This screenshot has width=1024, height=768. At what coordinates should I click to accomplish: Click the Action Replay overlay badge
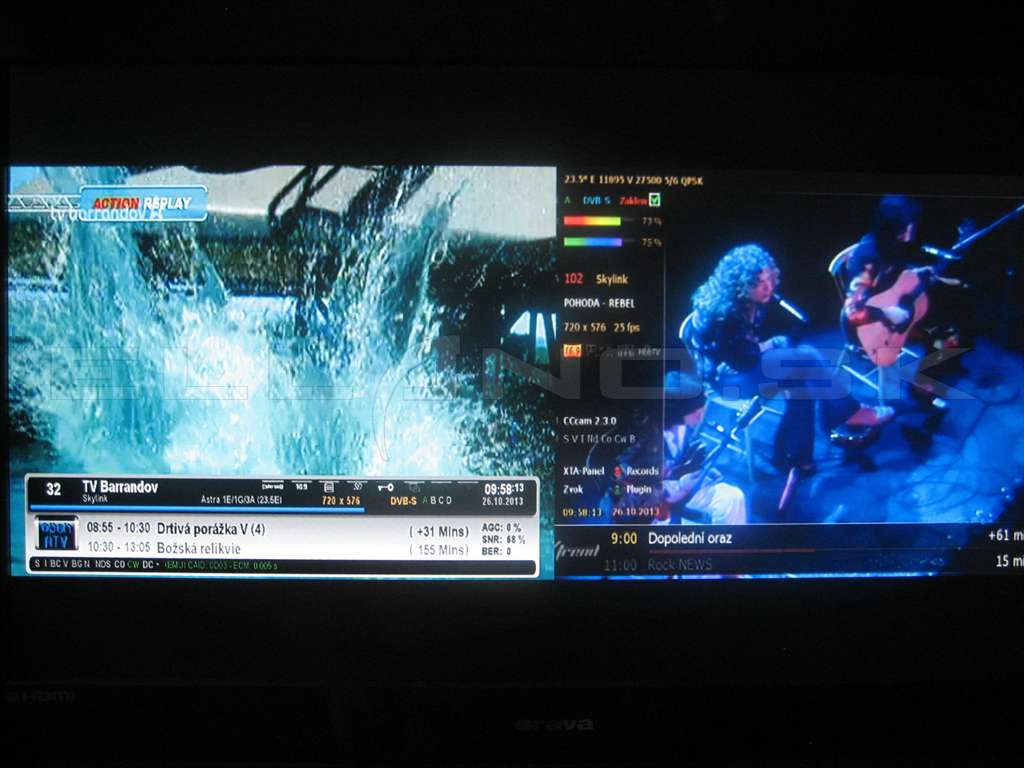tap(143, 203)
